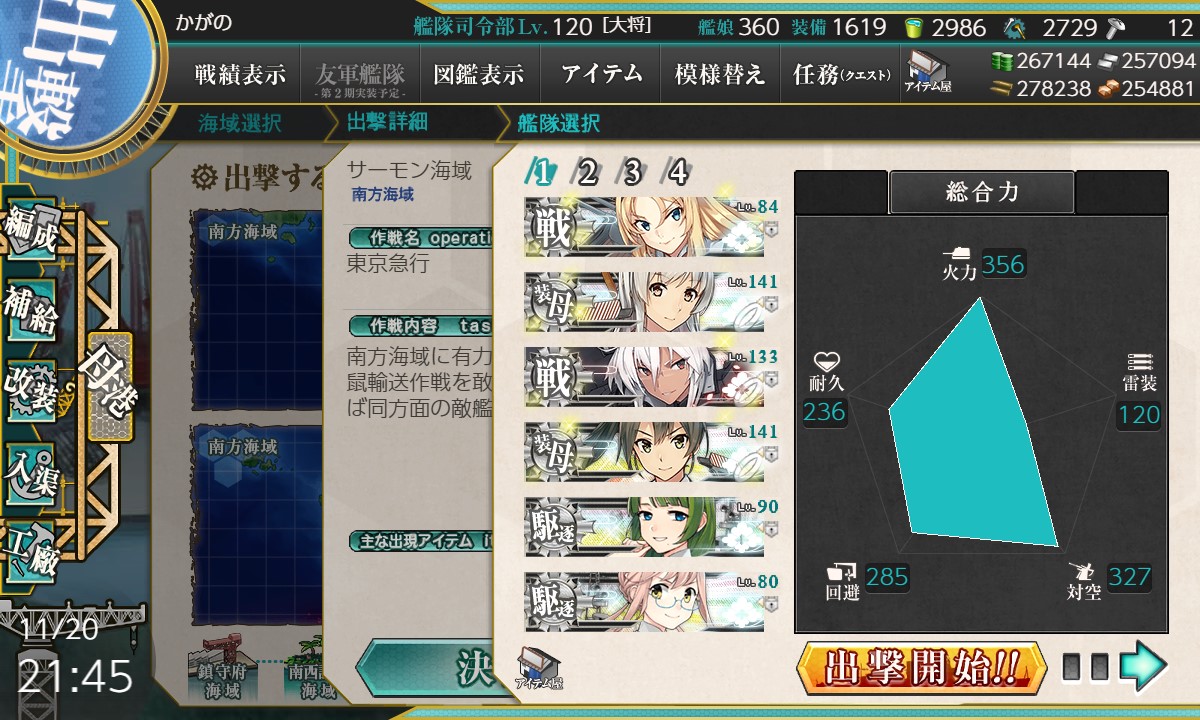Open the 入渠 docking menu icon

coord(30,471)
